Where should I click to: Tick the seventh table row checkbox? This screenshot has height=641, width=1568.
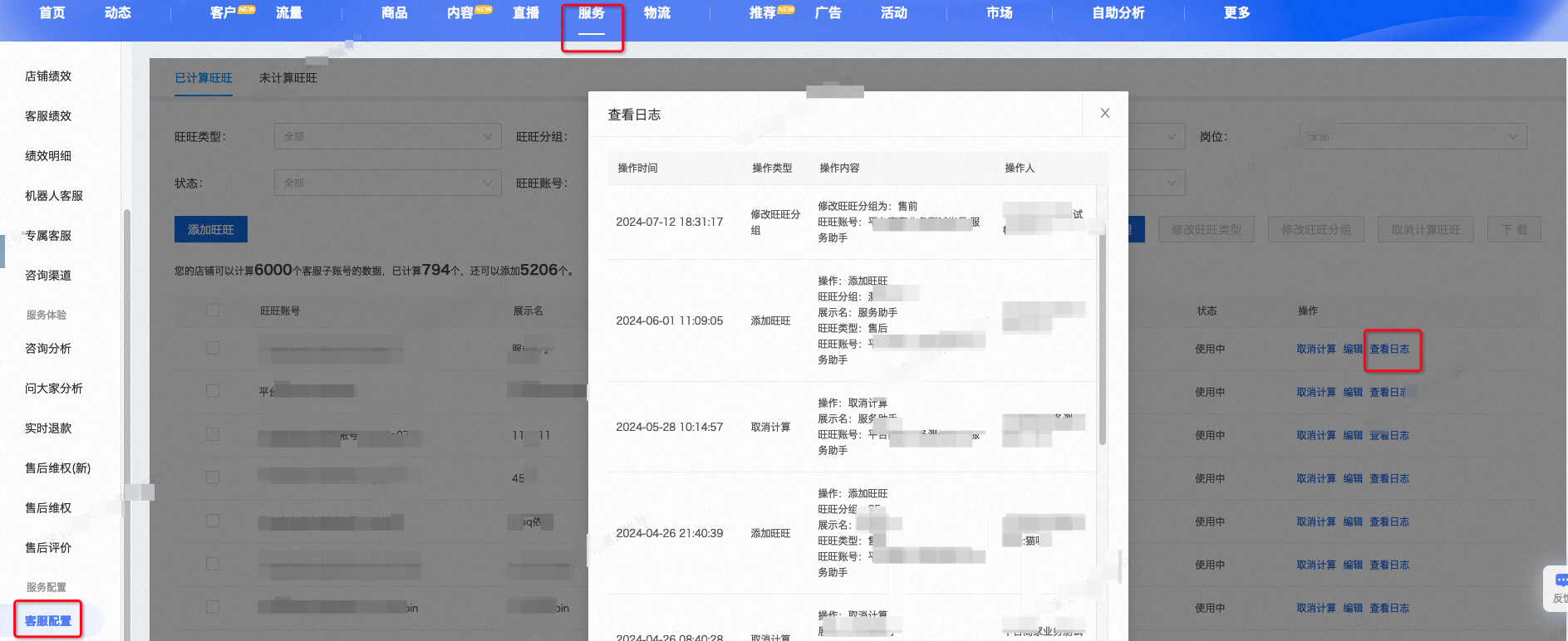[x=213, y=607]
